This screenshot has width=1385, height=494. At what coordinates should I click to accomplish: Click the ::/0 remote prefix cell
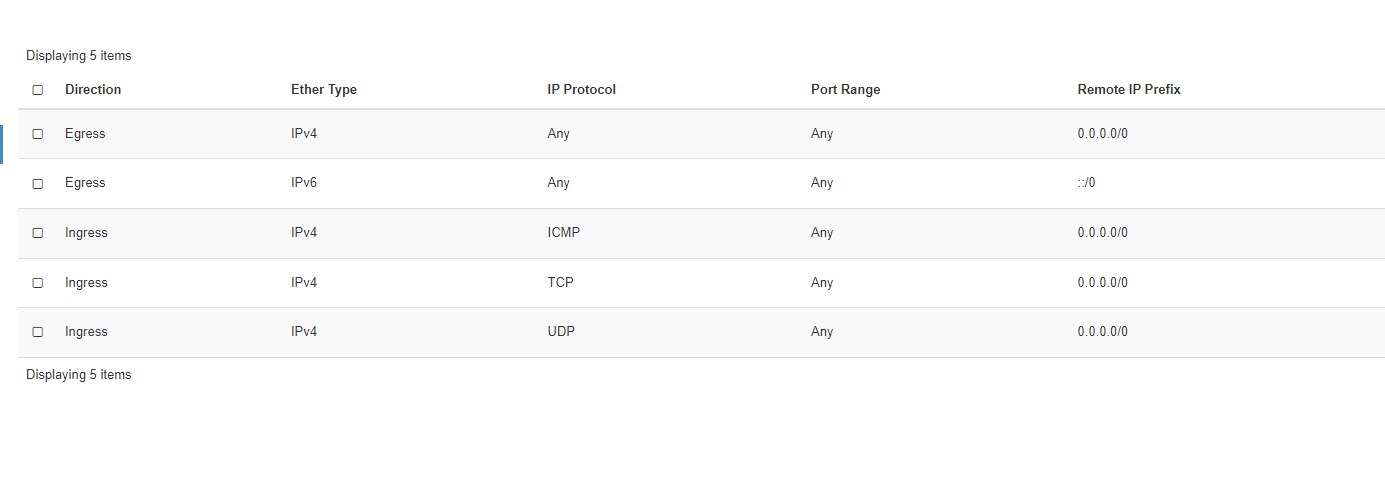1086,183
